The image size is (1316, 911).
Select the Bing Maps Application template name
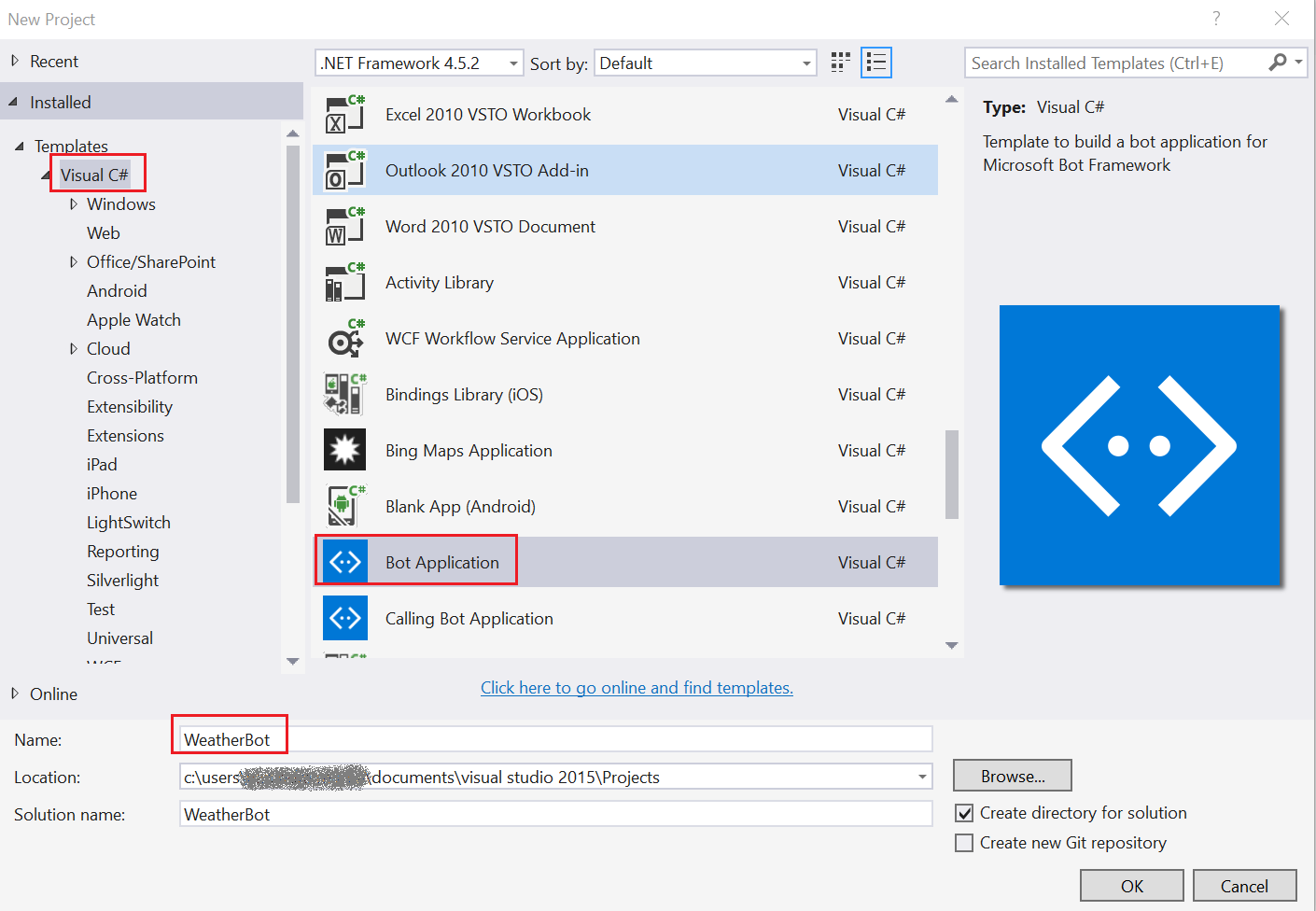(x=469, y=451)
